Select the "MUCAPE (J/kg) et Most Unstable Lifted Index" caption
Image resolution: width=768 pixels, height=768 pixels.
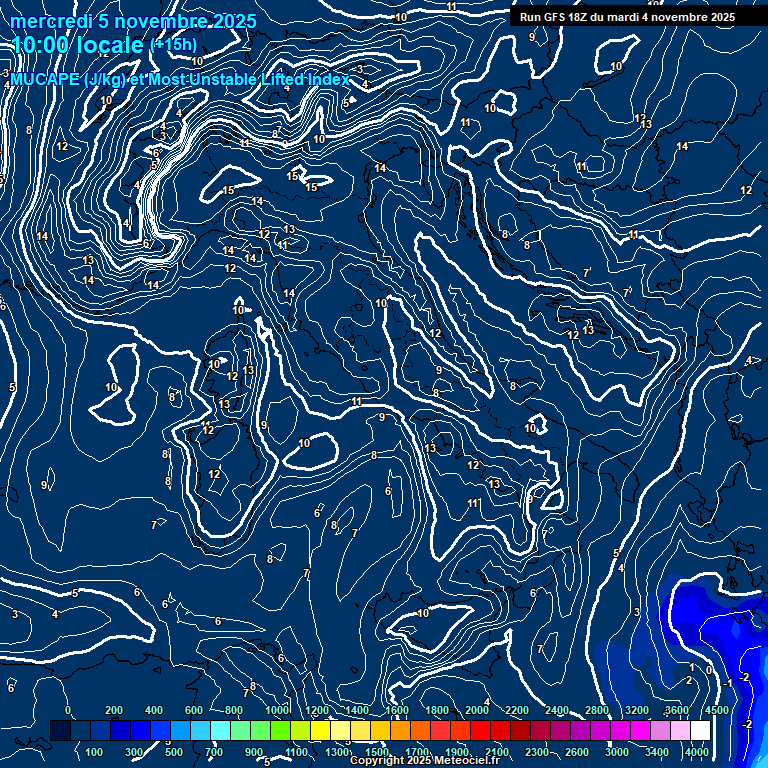coord(180,79)
